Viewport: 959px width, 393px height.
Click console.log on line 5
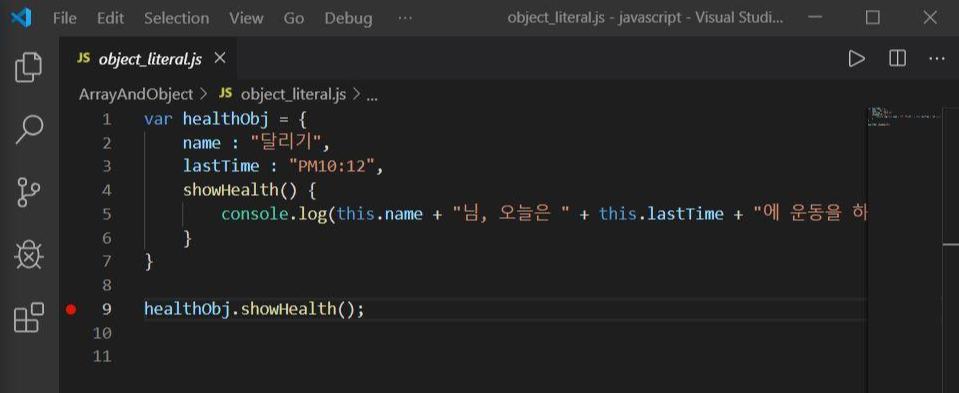[274, 214]
